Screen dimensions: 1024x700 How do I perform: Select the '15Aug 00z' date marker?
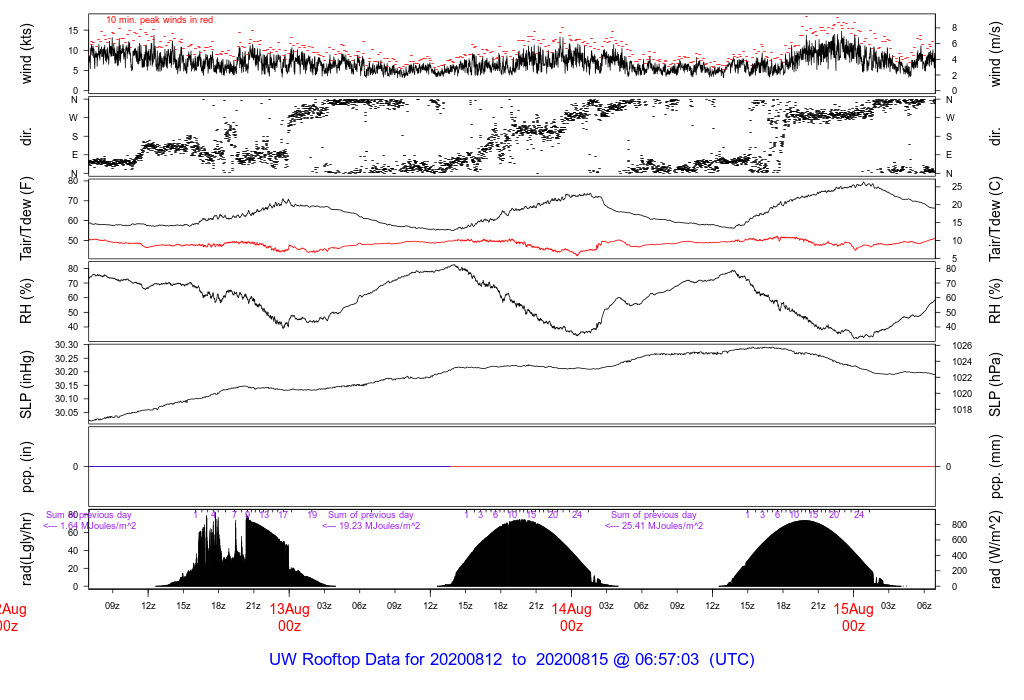tap(853, 617)
